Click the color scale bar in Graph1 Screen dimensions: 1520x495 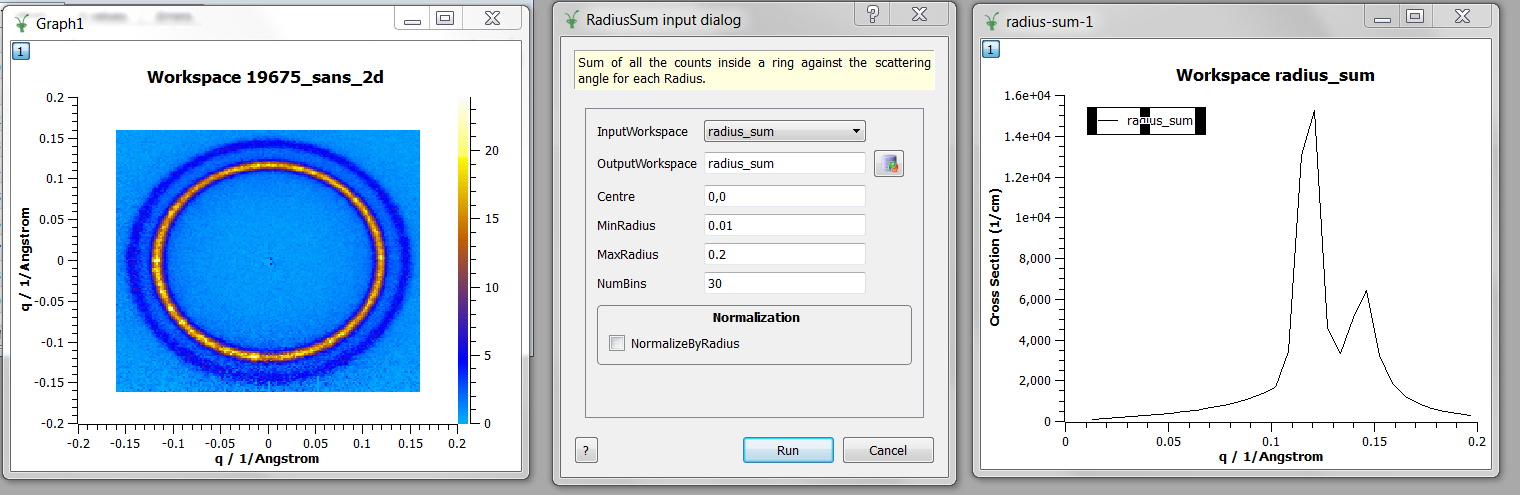tap(464, 260)
